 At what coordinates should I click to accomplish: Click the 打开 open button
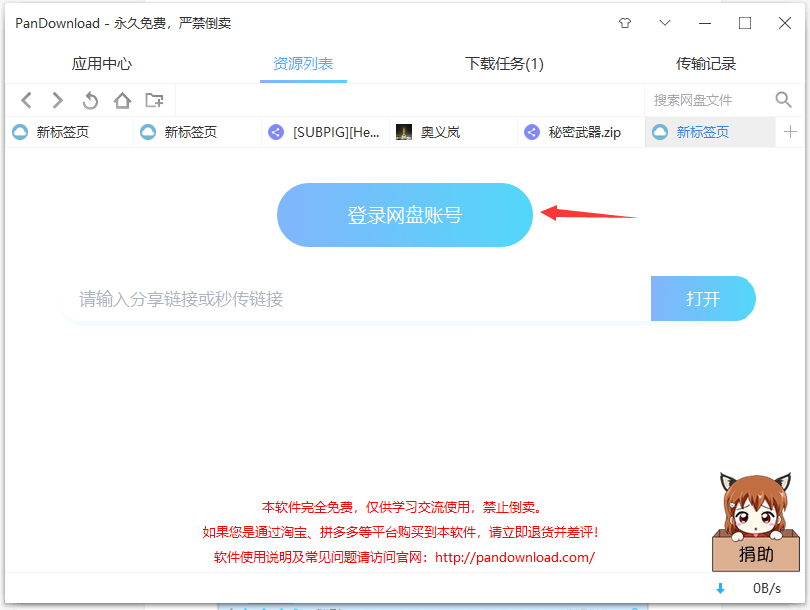point(703,299)
